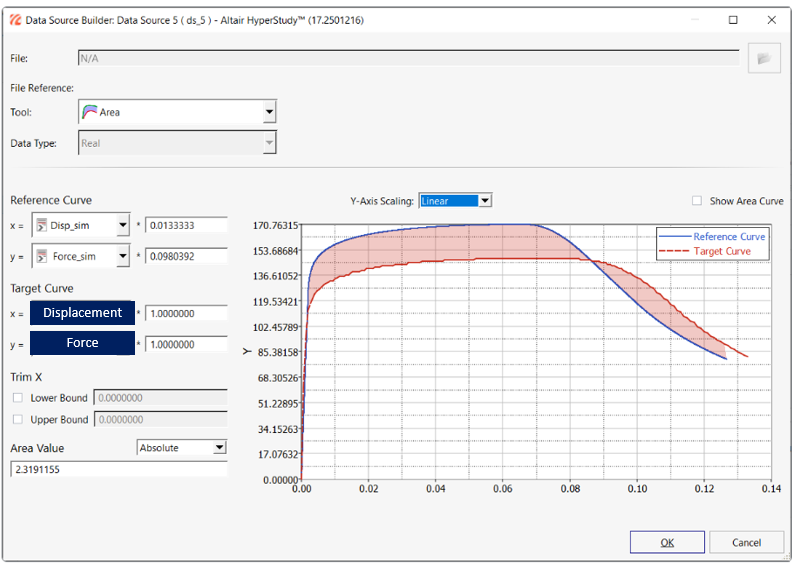Image resolution: width=792 pixels, height=563 pixels.
Task: Click the x-axis tick label 0.14
Action: (x=771, y=488)
